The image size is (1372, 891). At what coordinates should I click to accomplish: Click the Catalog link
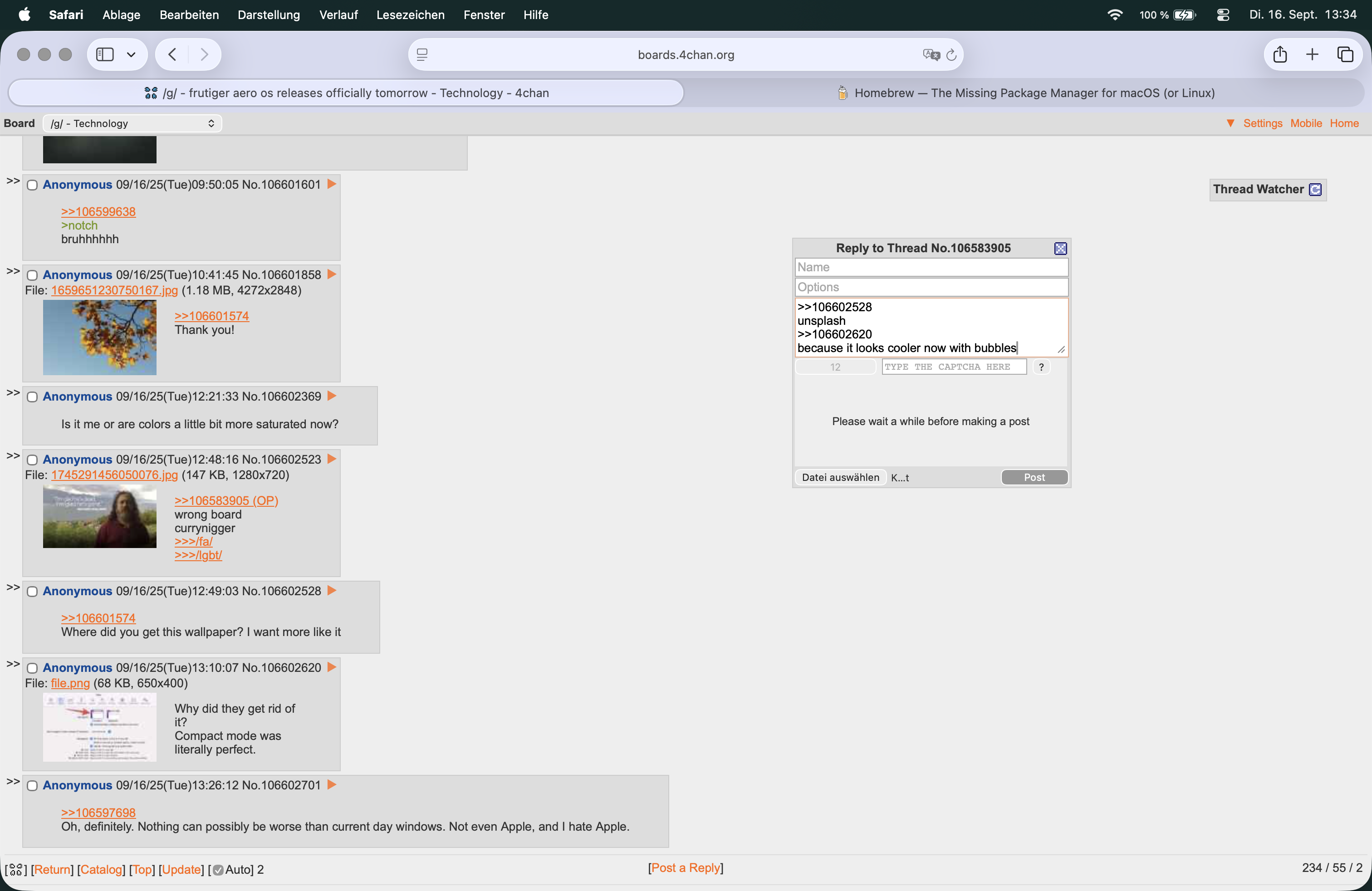pyautogui.click(x=102, y=869)
